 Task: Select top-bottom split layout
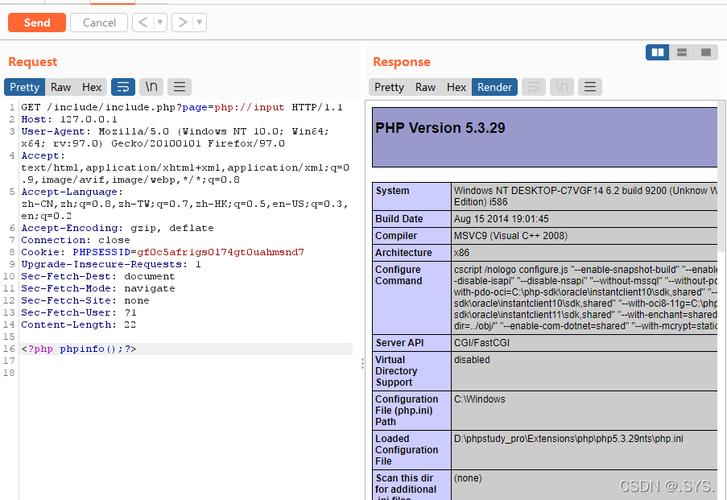[682, 52]
